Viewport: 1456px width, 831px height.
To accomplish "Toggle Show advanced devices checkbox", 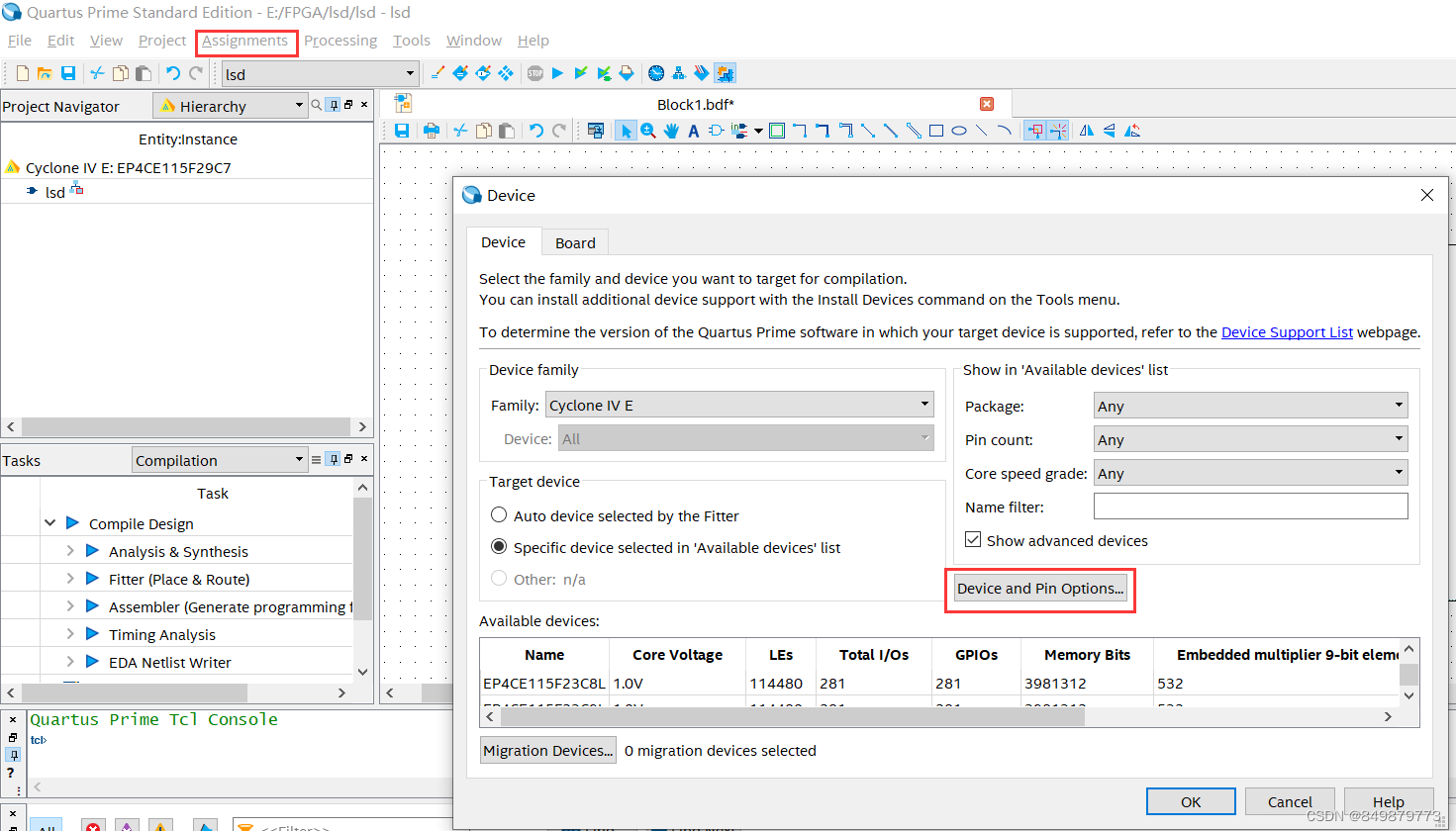I will click(x=973, y=540).
